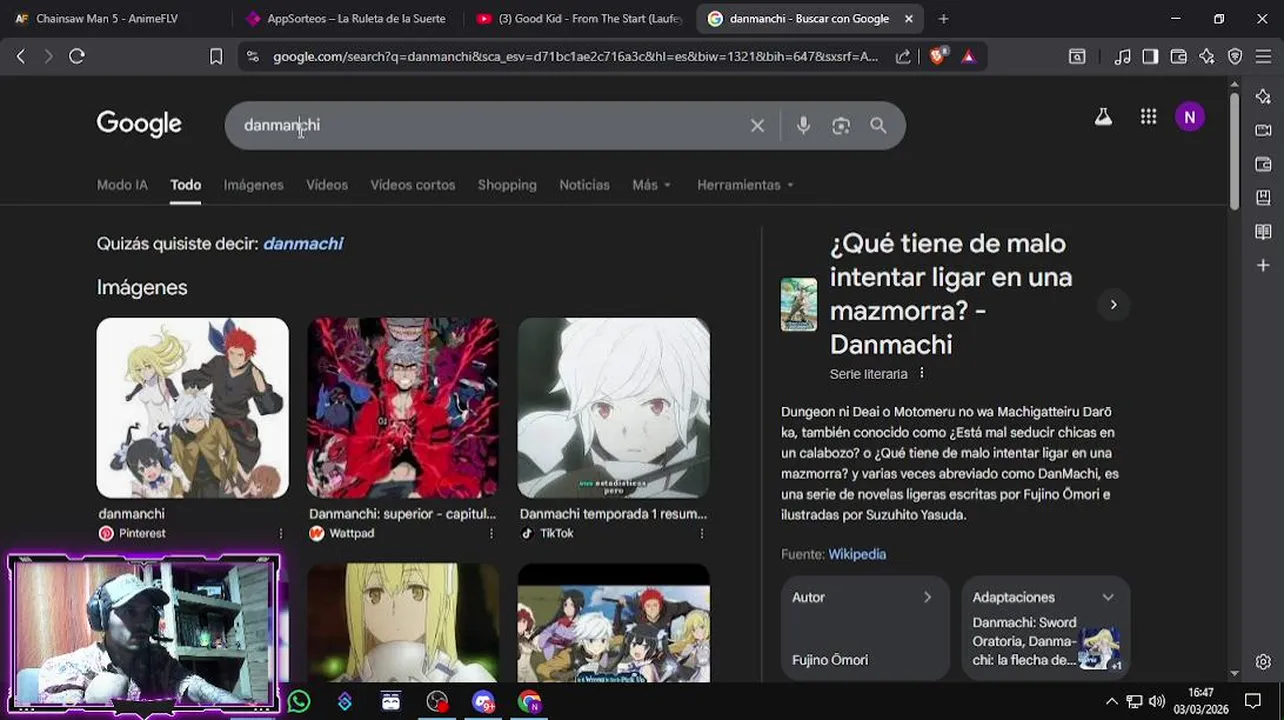The image size is (1284, 720).
Task: Click the page vertical scrollbar
Action: click(x=1235, y=150)
